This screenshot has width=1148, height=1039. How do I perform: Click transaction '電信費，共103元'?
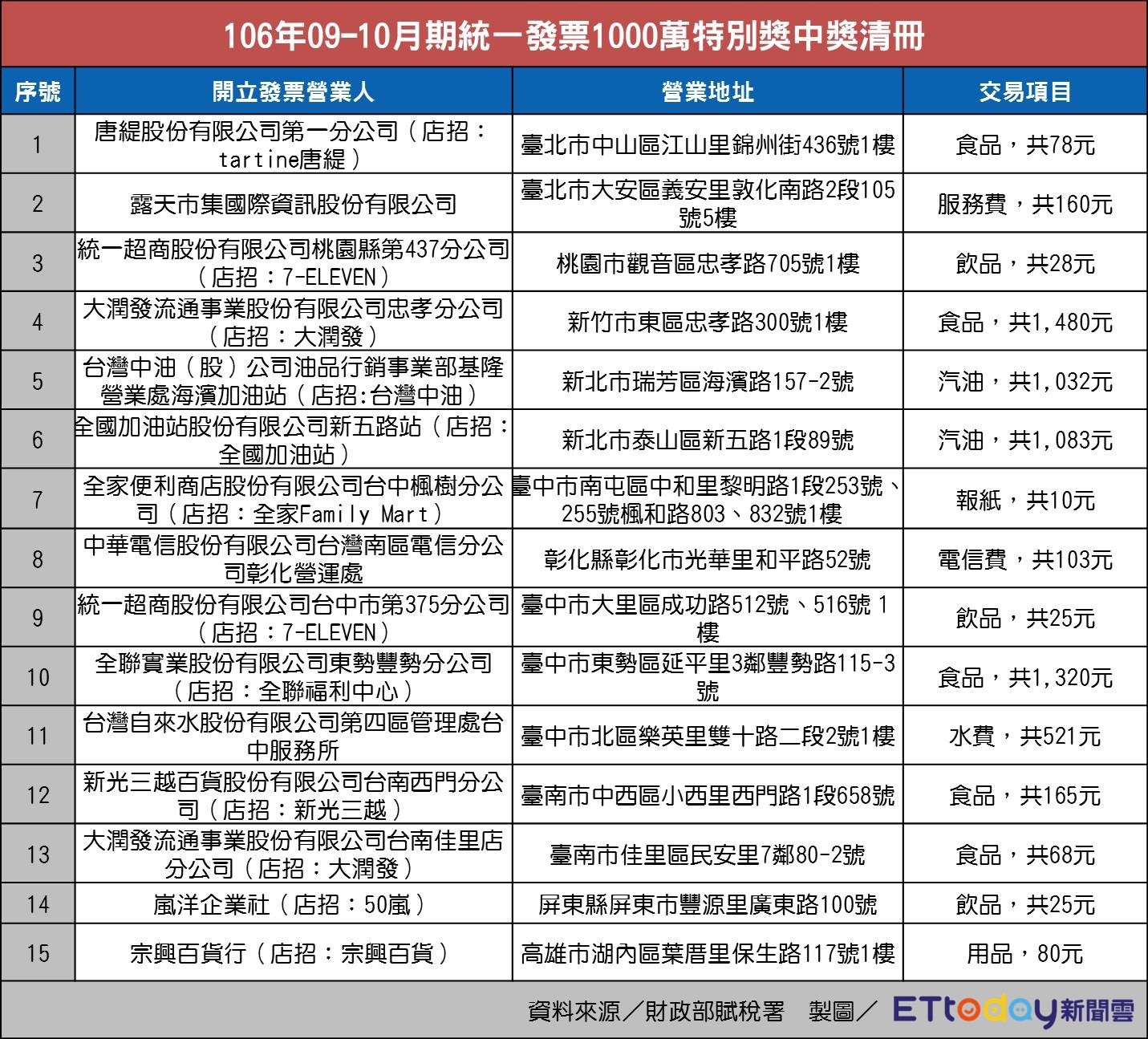point(1025,559)
